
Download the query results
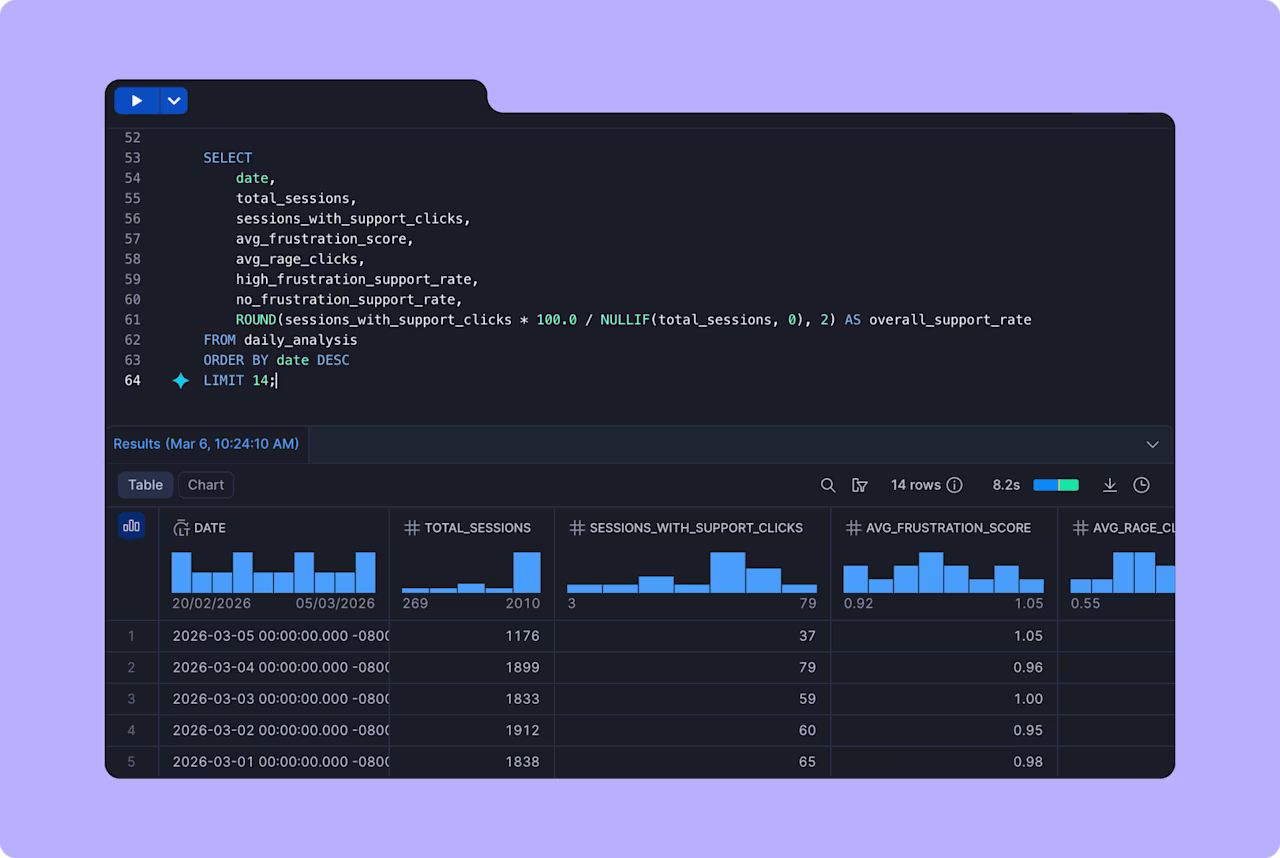point(1109,485)
